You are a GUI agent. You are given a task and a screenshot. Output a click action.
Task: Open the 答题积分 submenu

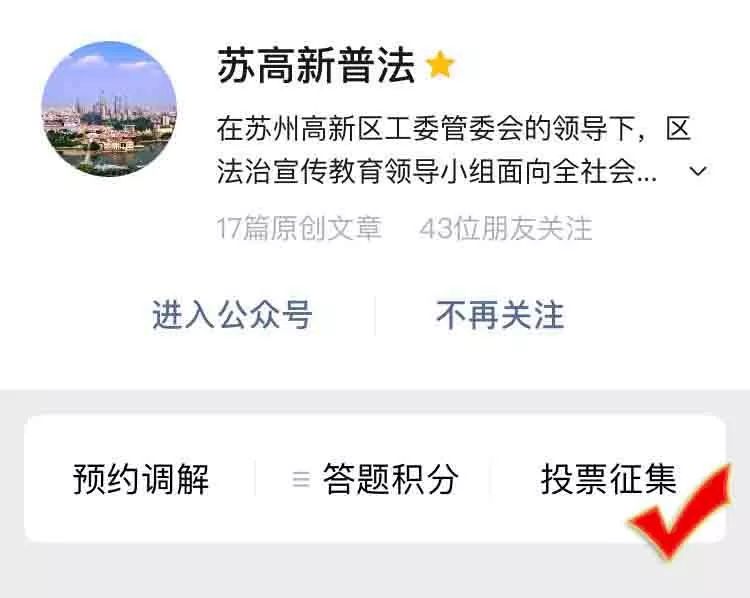391,479
